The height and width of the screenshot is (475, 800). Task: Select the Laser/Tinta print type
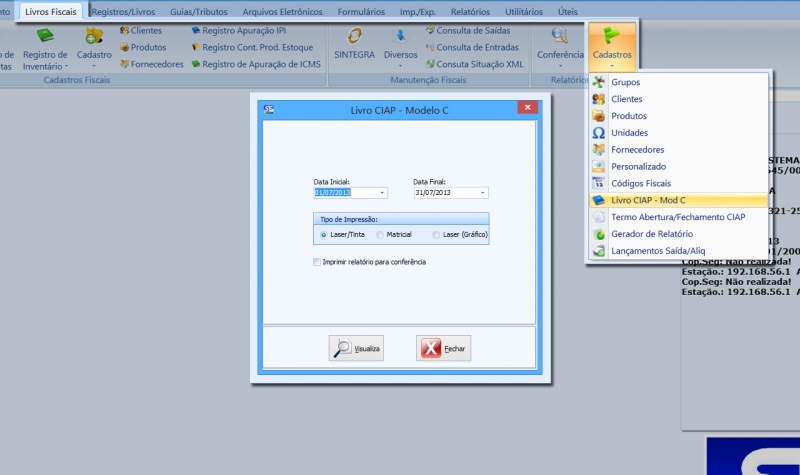(324, 235)
